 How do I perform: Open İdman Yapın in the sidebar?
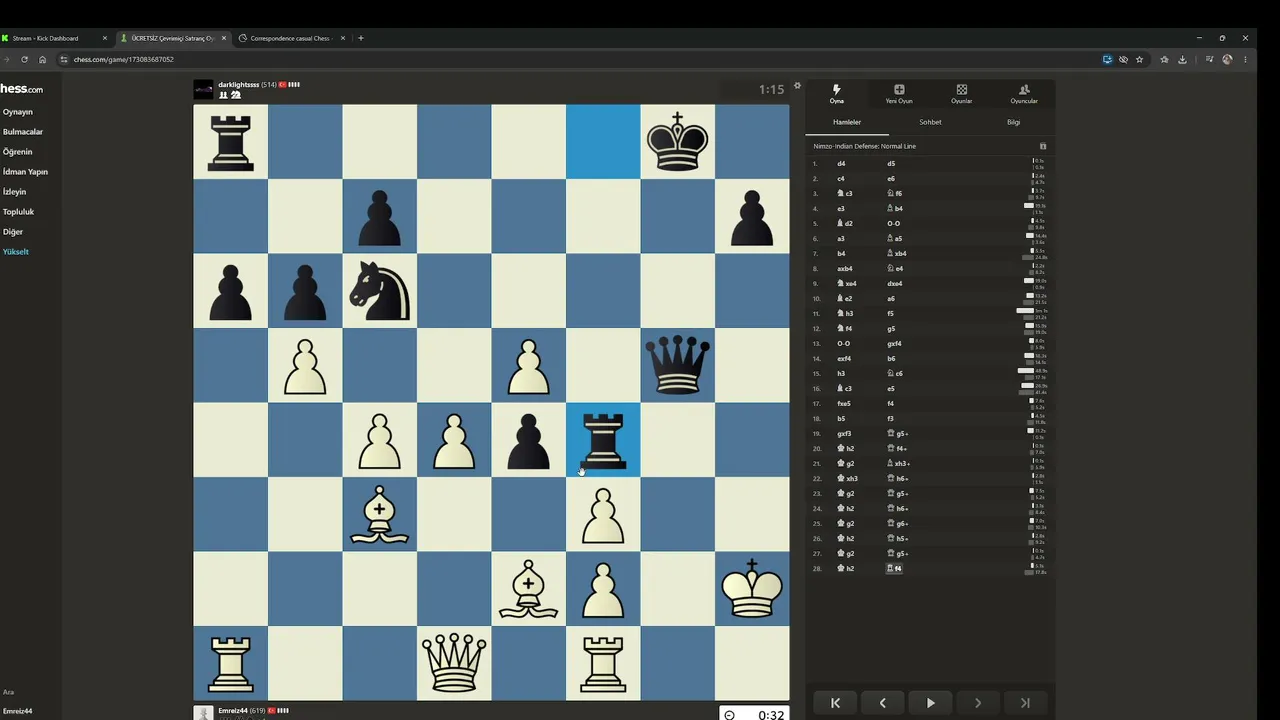tap(25, 172)
